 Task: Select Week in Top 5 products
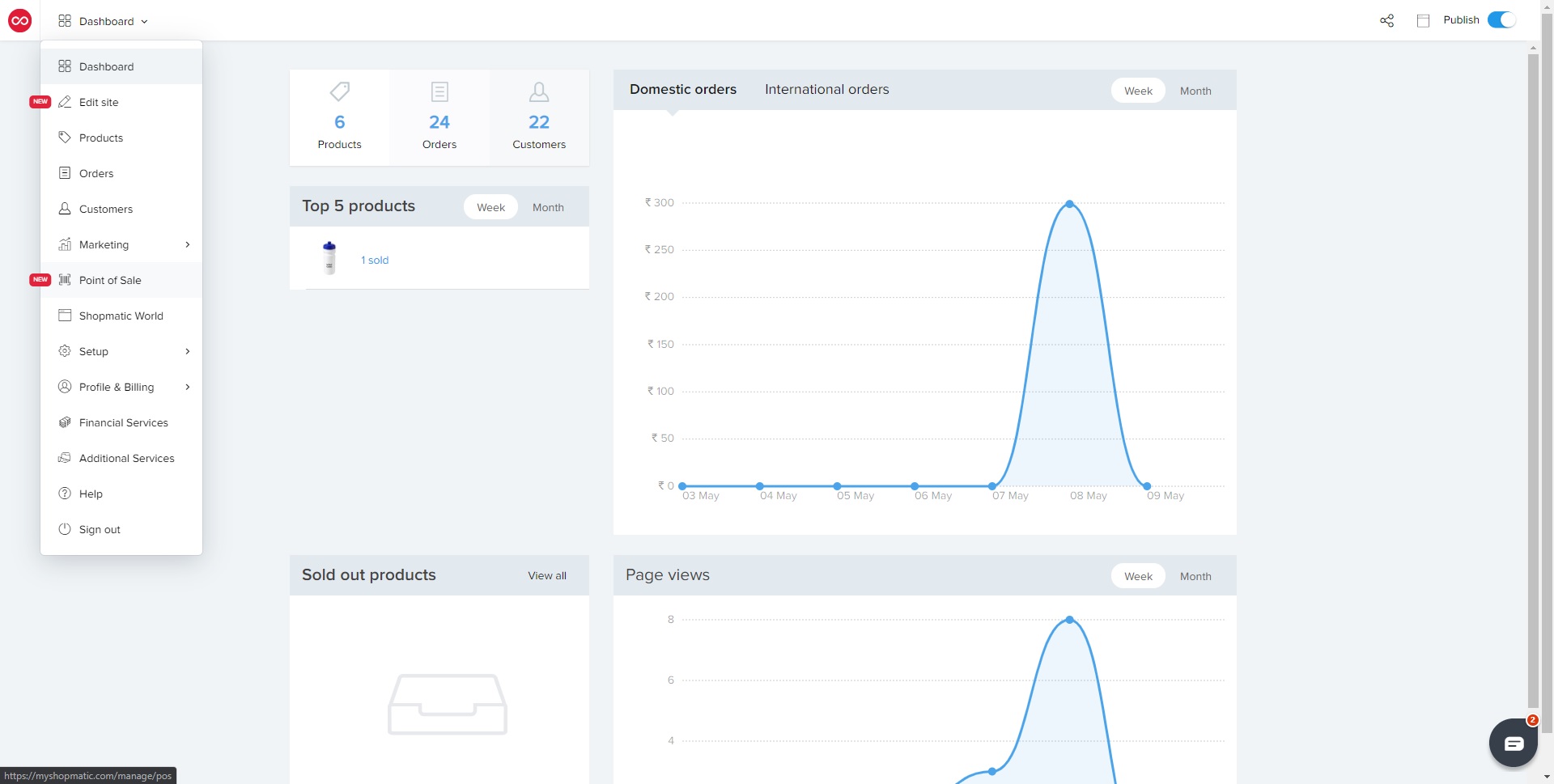pyautogui.click(x=490, y=207)
